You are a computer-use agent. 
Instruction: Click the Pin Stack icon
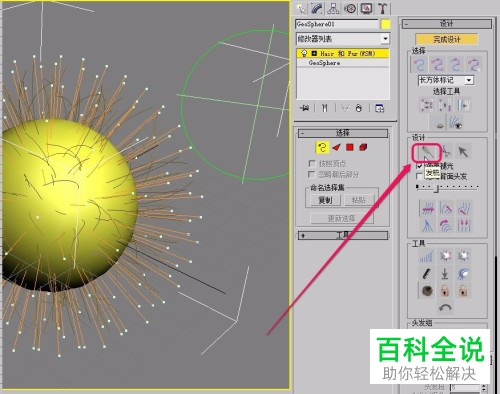[x=304, y=108]
